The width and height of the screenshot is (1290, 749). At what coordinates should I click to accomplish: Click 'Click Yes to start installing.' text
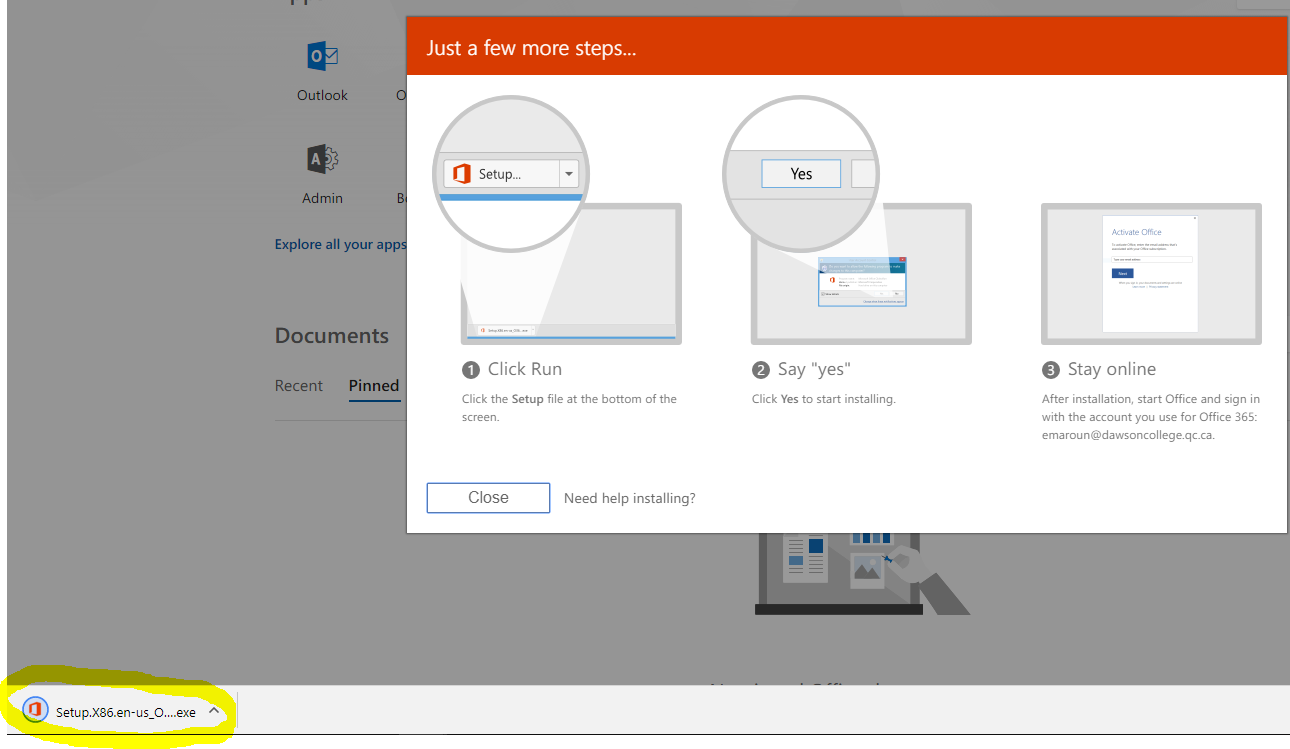tap(824, 399)
